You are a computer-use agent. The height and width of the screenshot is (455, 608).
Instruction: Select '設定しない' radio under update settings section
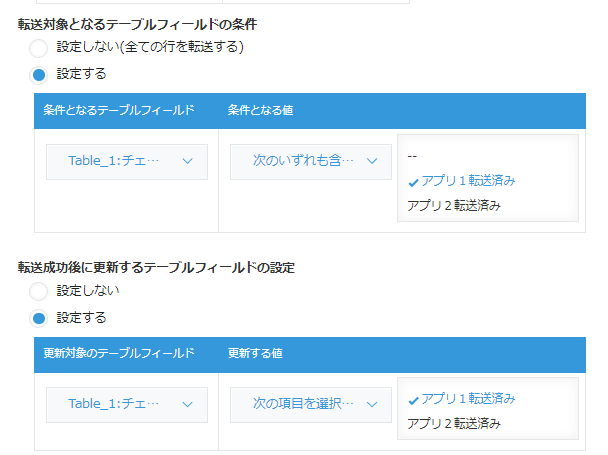tap(38, 291)
